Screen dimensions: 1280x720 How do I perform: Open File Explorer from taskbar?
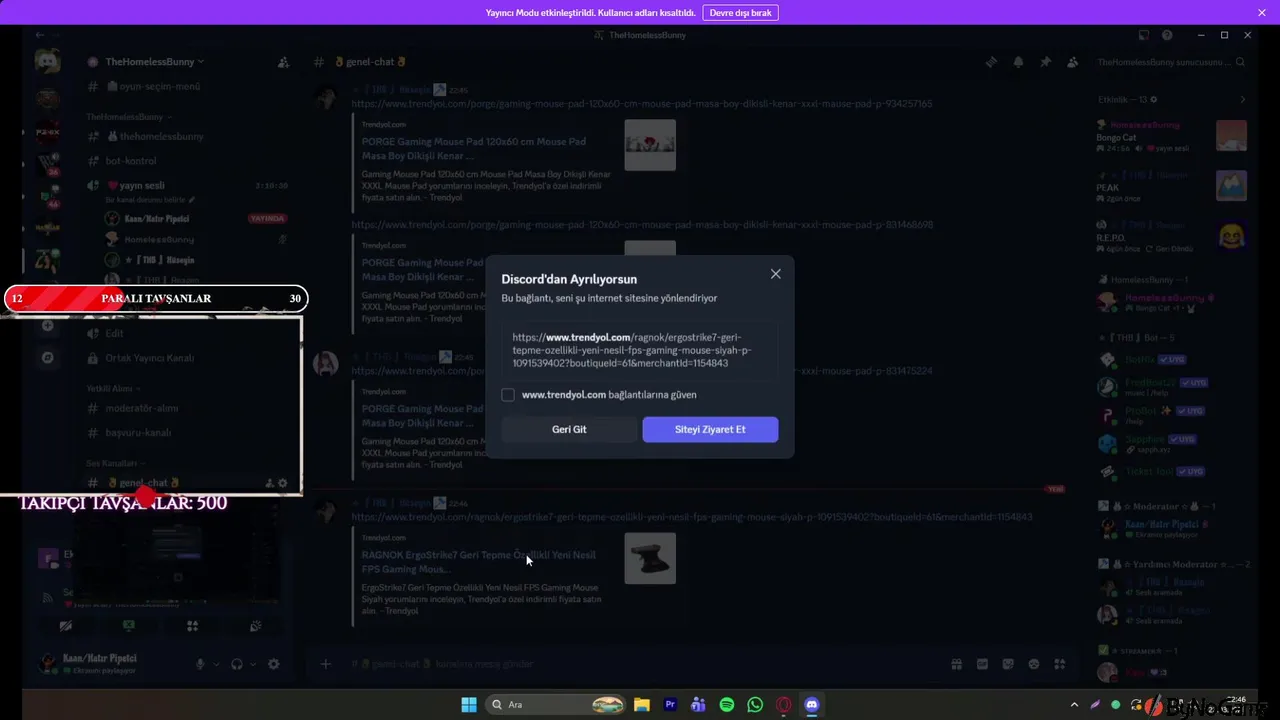click(642, 704)
